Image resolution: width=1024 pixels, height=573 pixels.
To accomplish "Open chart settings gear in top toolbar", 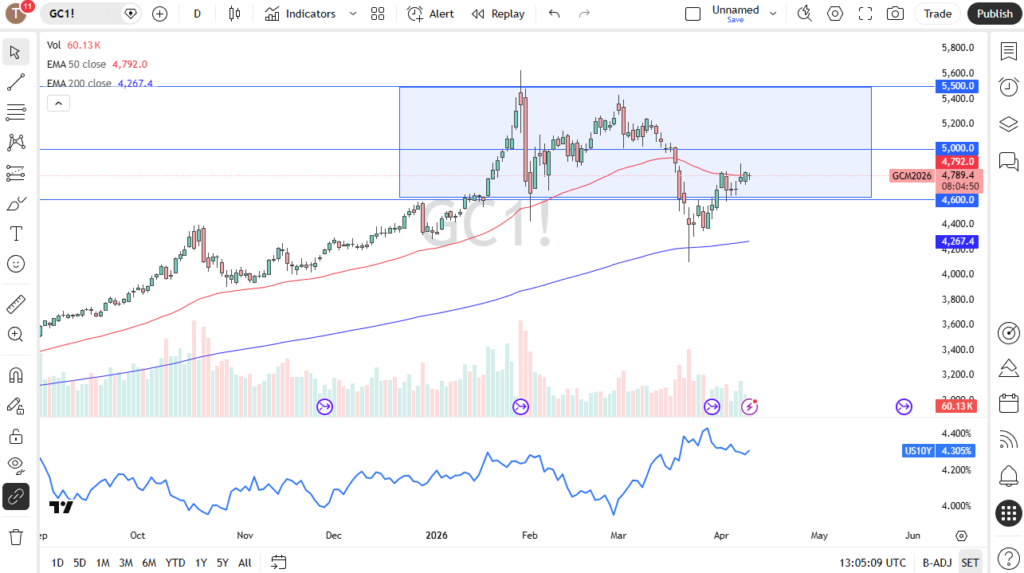I will coord(835,14).
